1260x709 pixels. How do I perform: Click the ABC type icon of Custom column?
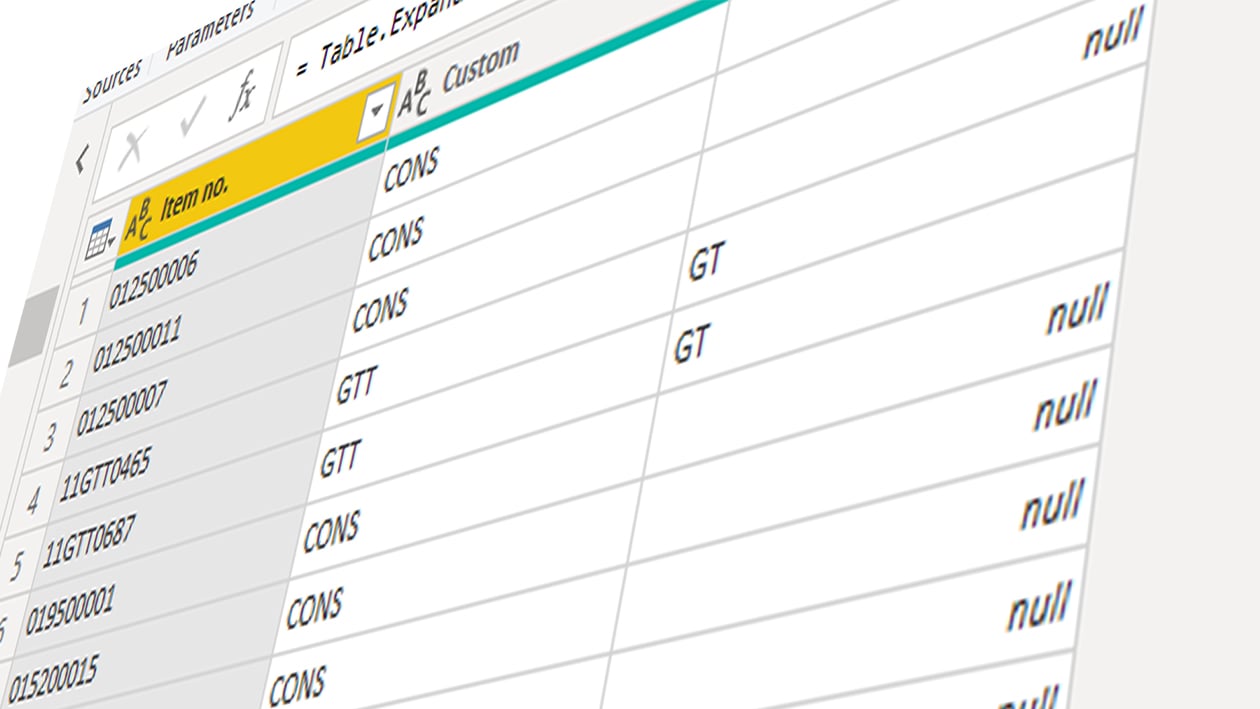(x=415, y=94)
